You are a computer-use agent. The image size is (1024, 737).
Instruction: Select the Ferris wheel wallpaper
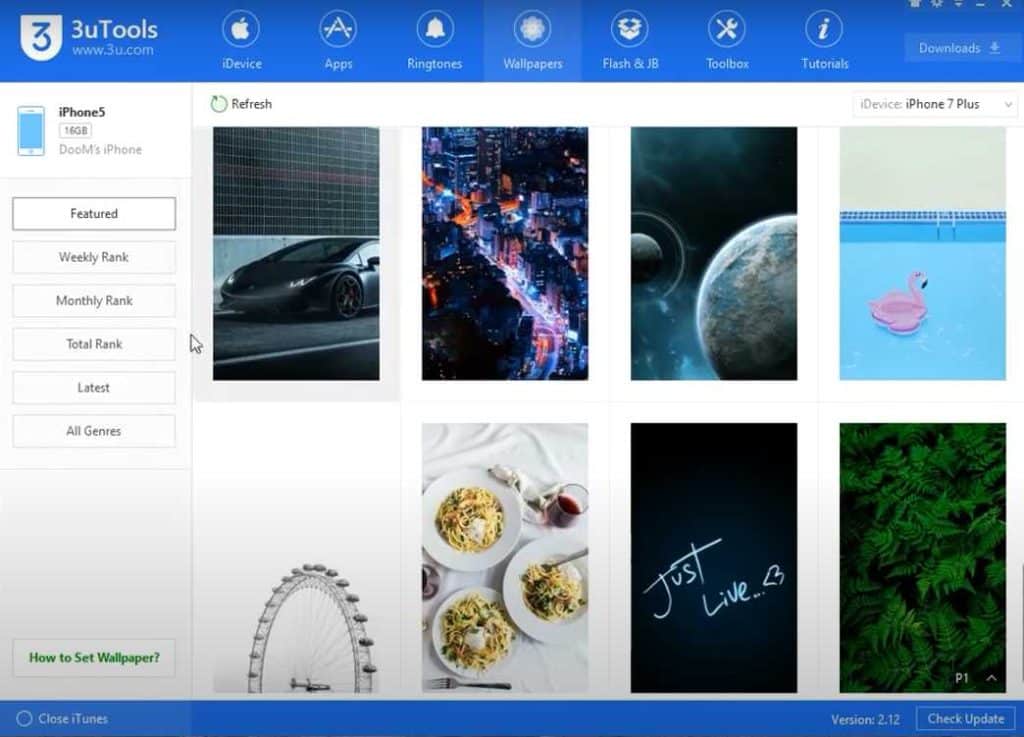296,557
